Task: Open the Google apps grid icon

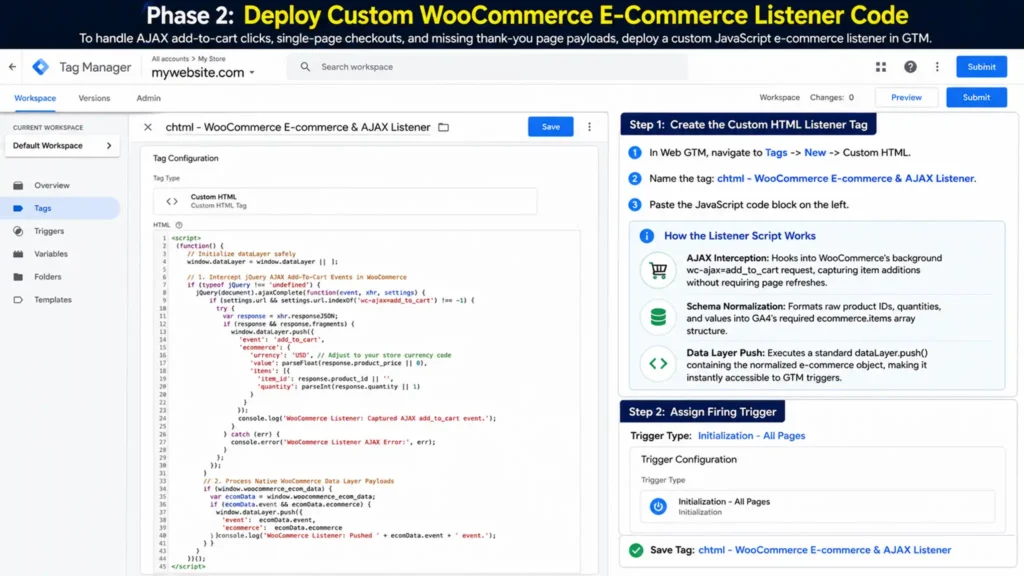Action: [881, 67]
